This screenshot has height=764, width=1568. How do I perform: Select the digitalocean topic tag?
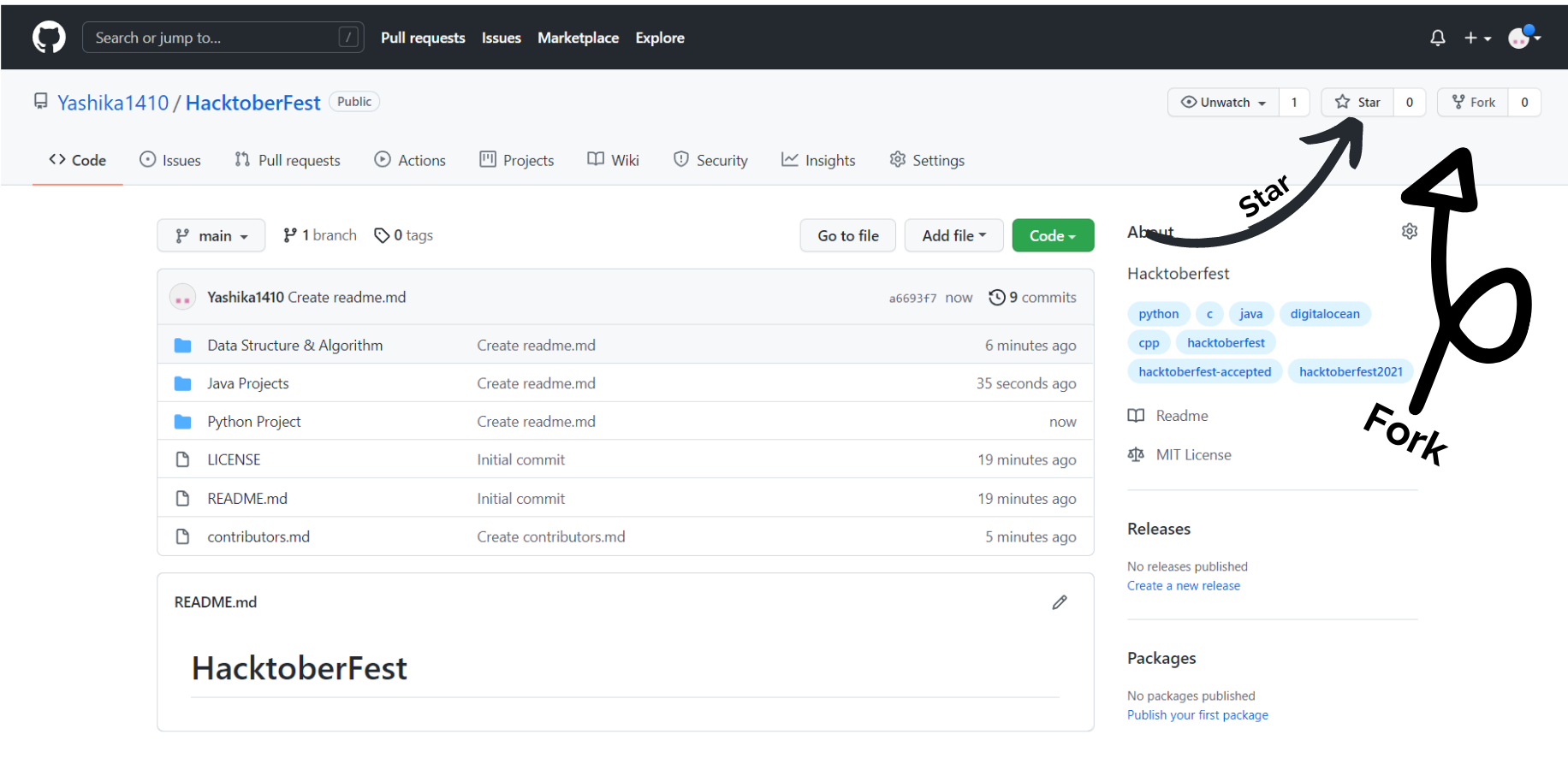(x=1325, y=314)
